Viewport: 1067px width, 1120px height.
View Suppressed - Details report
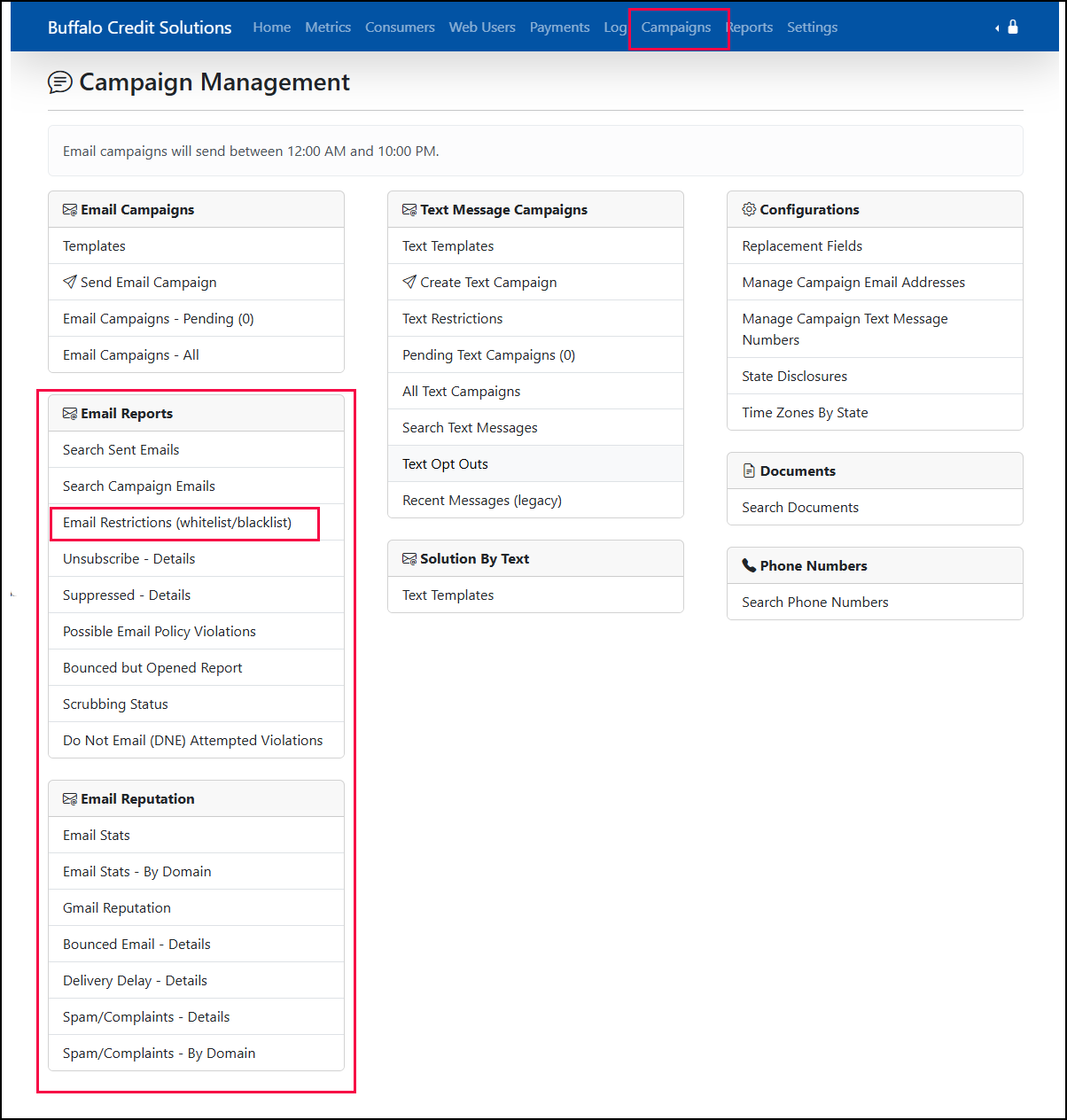pos(196,595)
